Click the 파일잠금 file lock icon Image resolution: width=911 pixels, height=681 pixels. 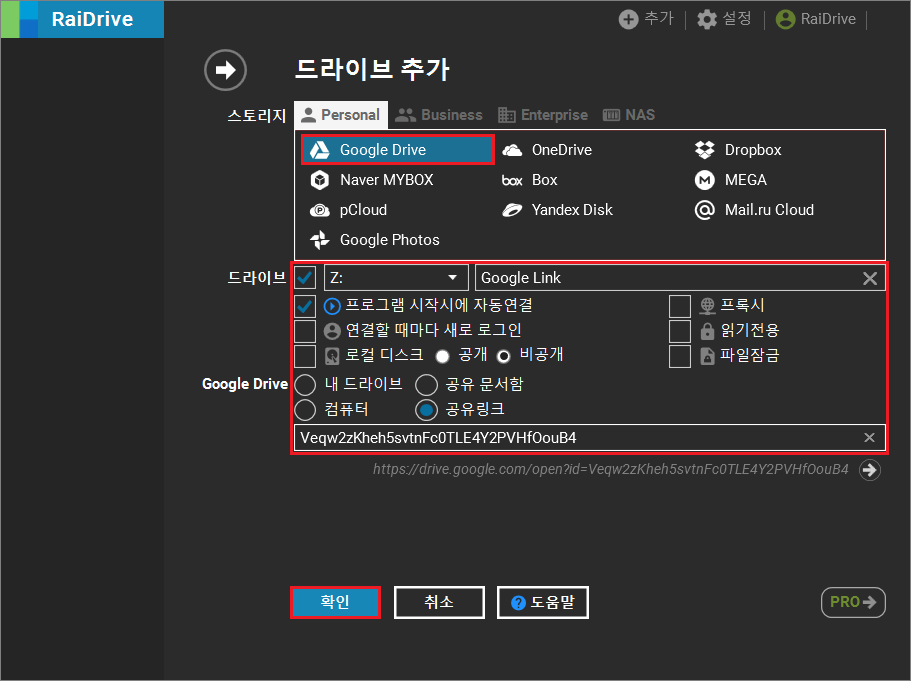coord(707,356)
